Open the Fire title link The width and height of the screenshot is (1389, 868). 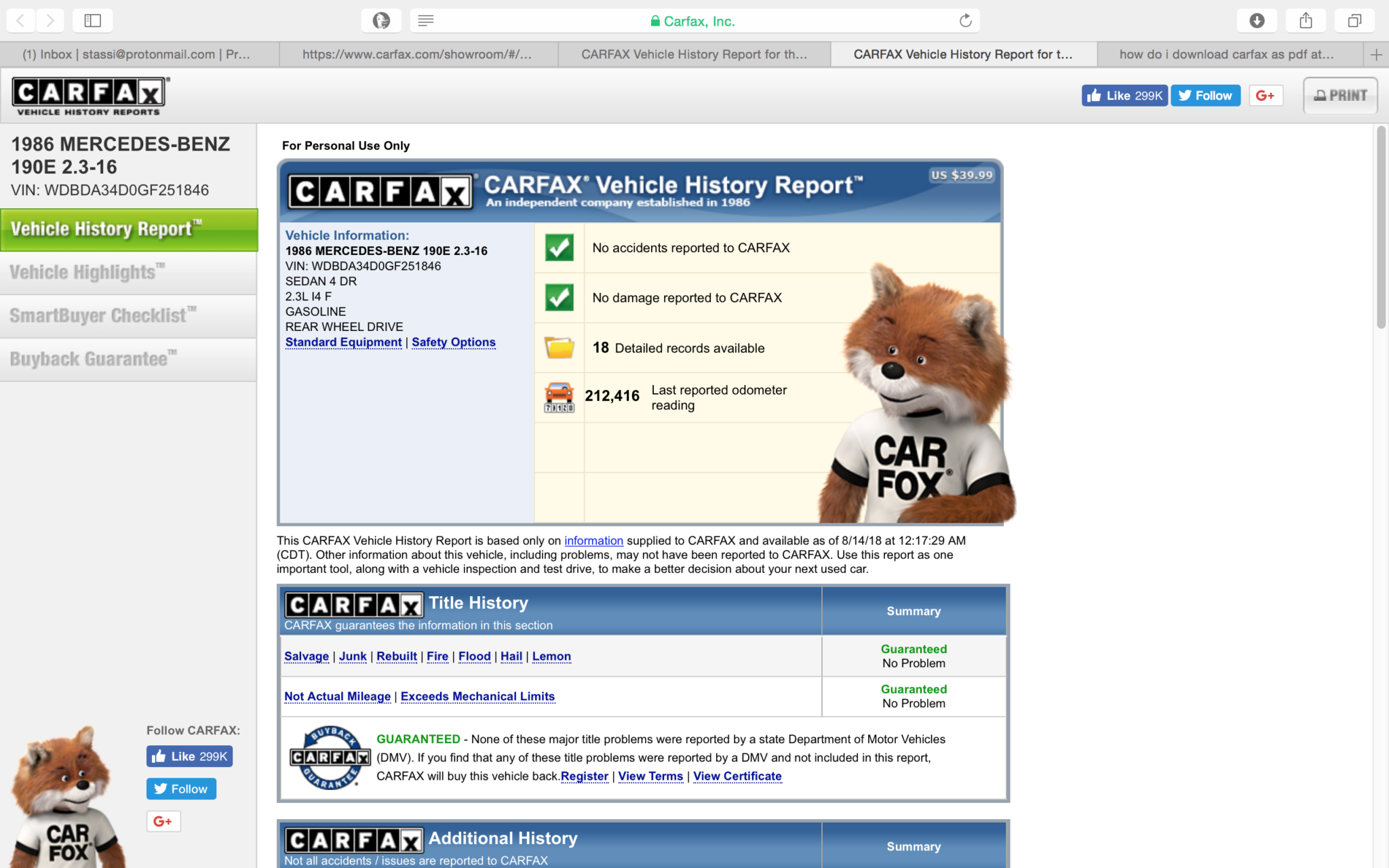[x=437, y=656]
